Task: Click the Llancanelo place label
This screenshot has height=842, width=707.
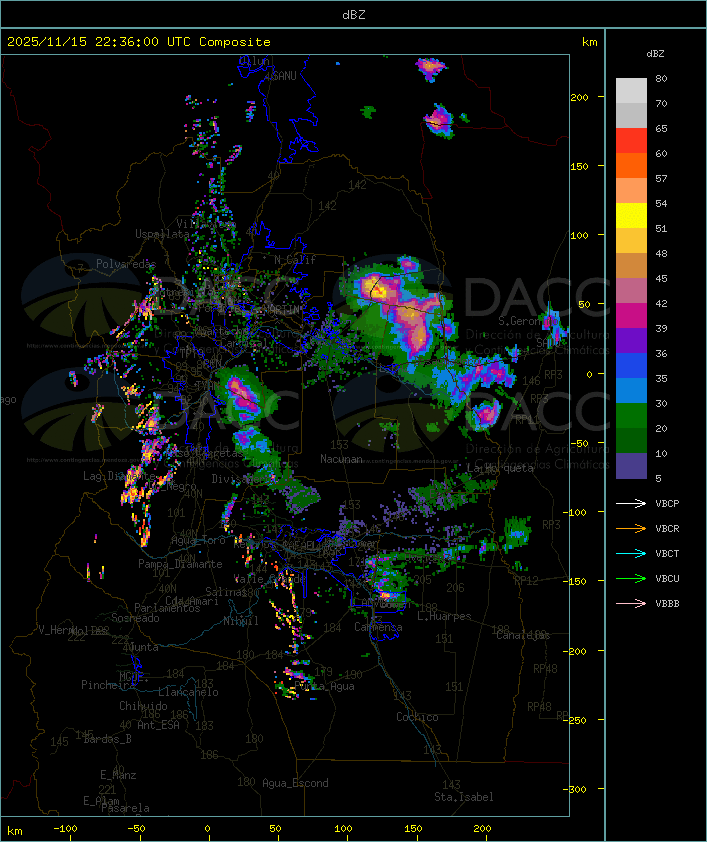Action: (188, 692)
